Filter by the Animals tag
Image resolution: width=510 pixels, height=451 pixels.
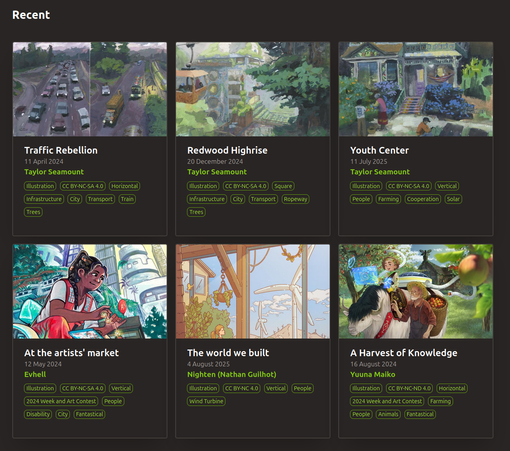388,414
